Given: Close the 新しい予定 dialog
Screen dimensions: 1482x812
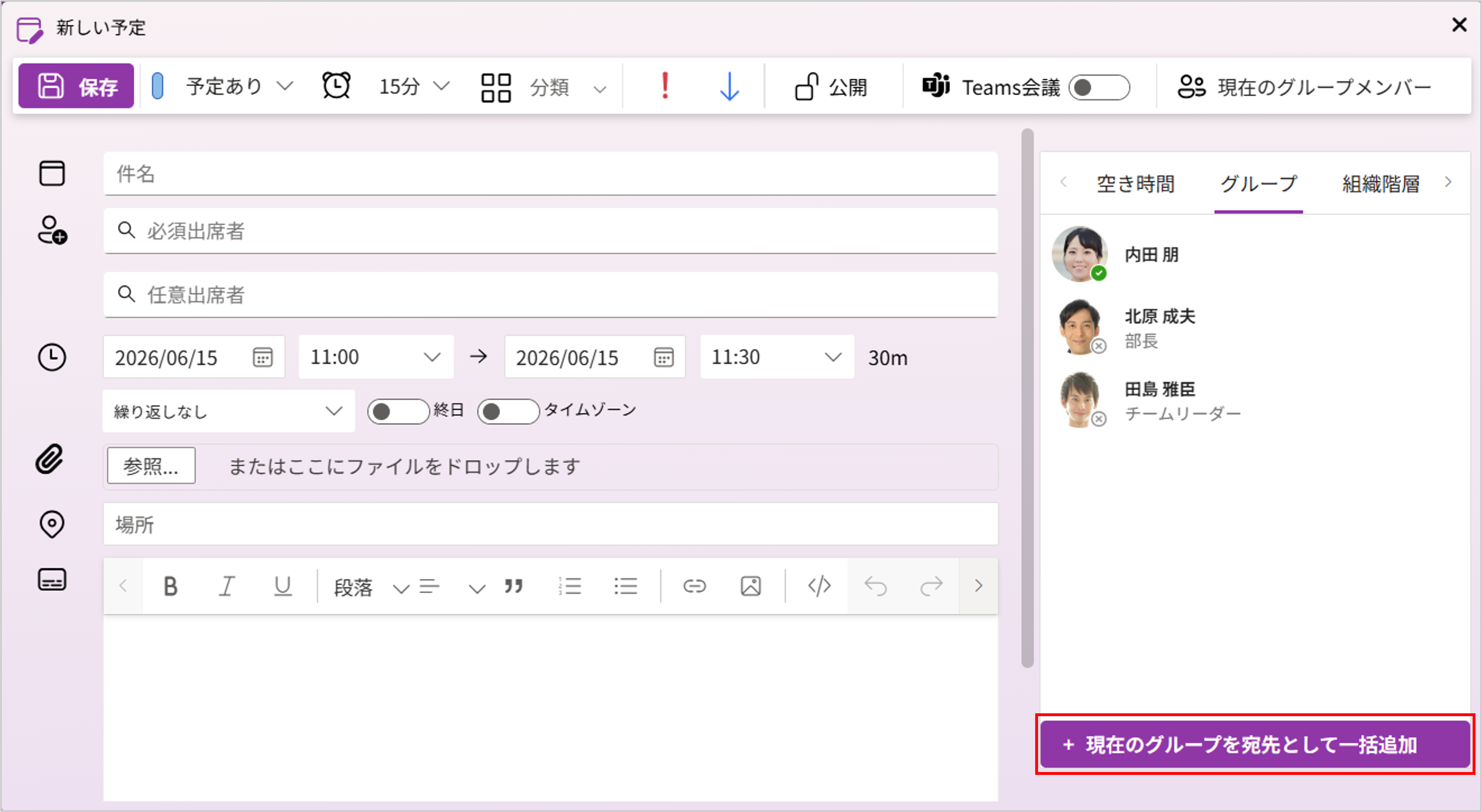Looking at the screenshot, I should 1459,25.
